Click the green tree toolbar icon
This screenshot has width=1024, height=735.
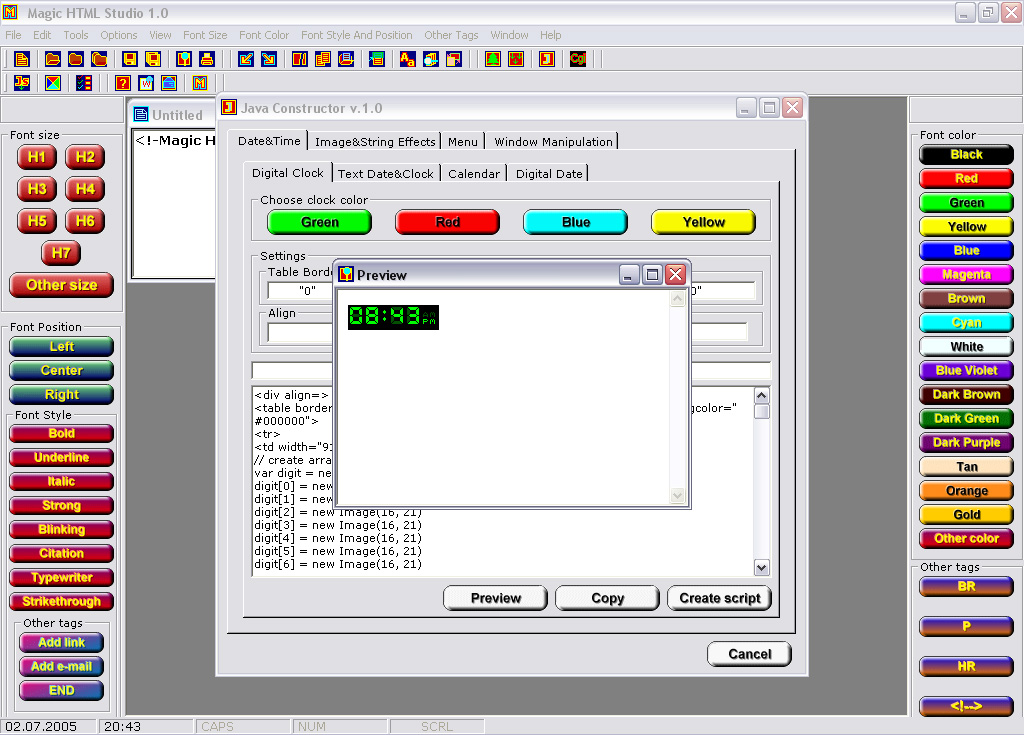(493, 59)
